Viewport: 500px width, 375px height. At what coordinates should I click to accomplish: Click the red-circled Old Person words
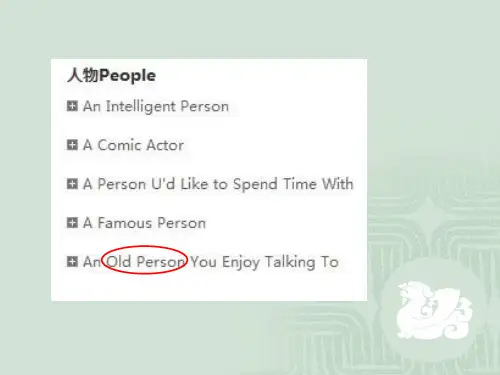click(x=145, y=261)
